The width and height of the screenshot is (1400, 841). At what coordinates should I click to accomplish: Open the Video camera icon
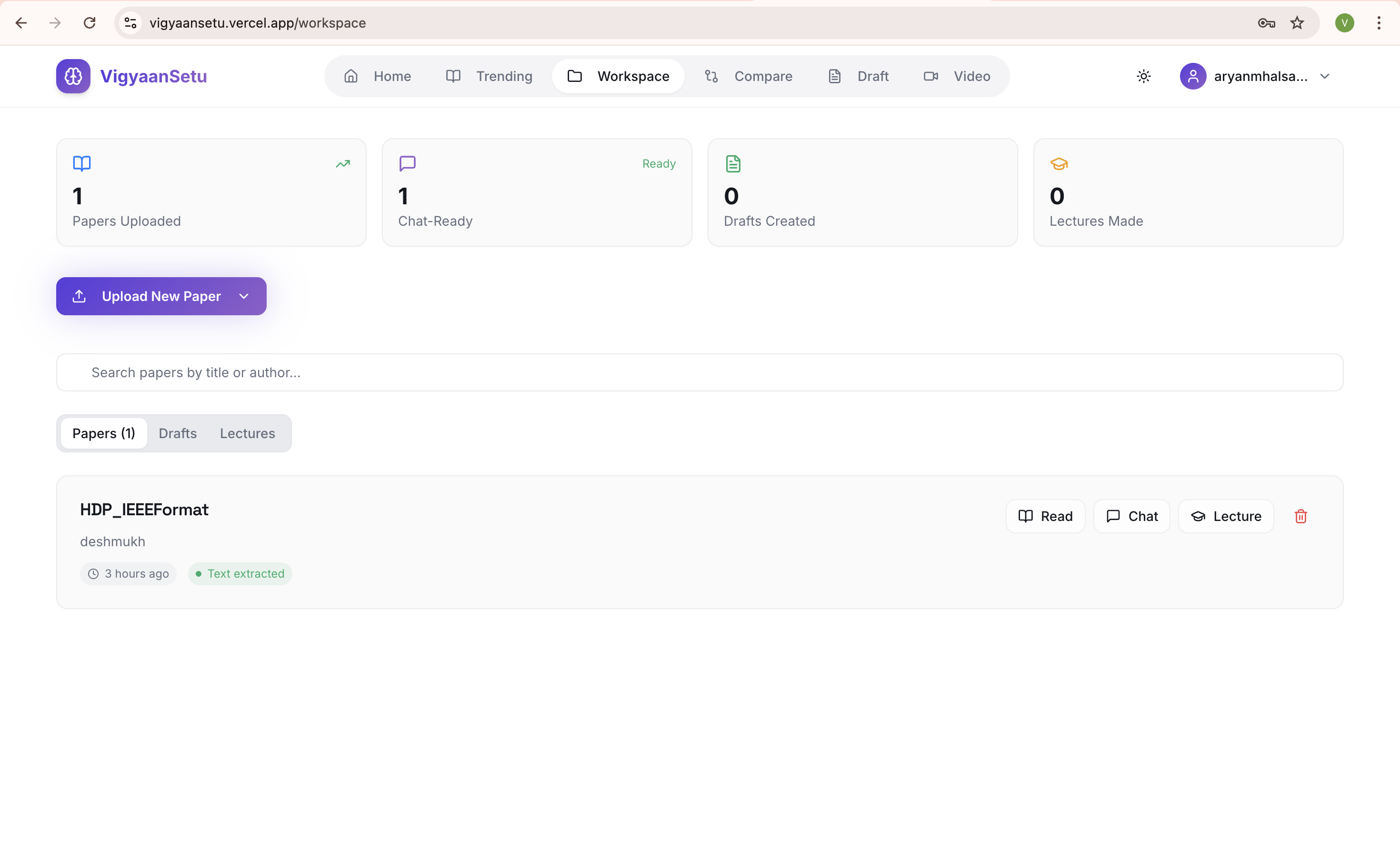[x=930, y=76]
